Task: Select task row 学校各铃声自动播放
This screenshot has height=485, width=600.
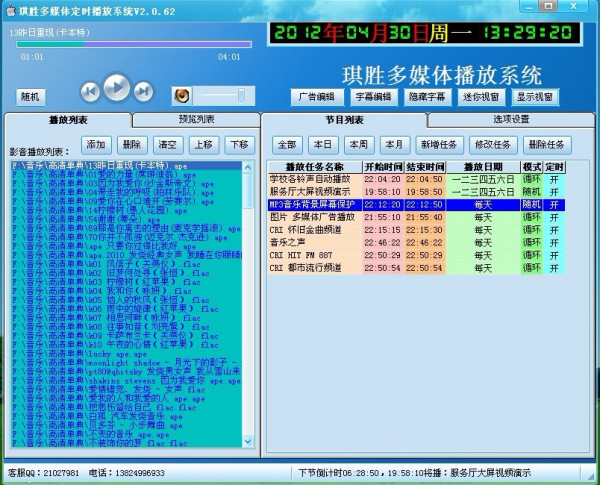Action: point(417,179)
